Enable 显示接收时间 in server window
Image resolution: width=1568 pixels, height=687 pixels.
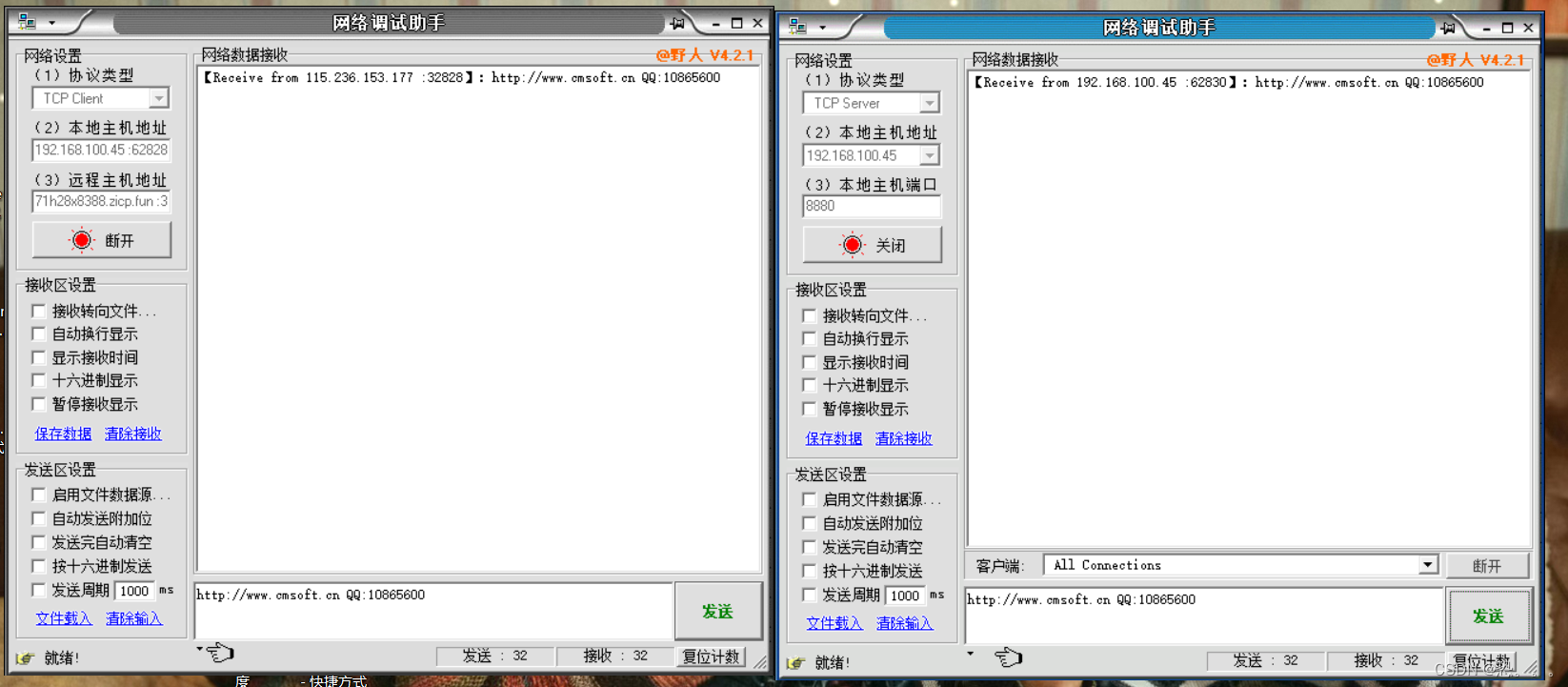click(x=810, y=362)
